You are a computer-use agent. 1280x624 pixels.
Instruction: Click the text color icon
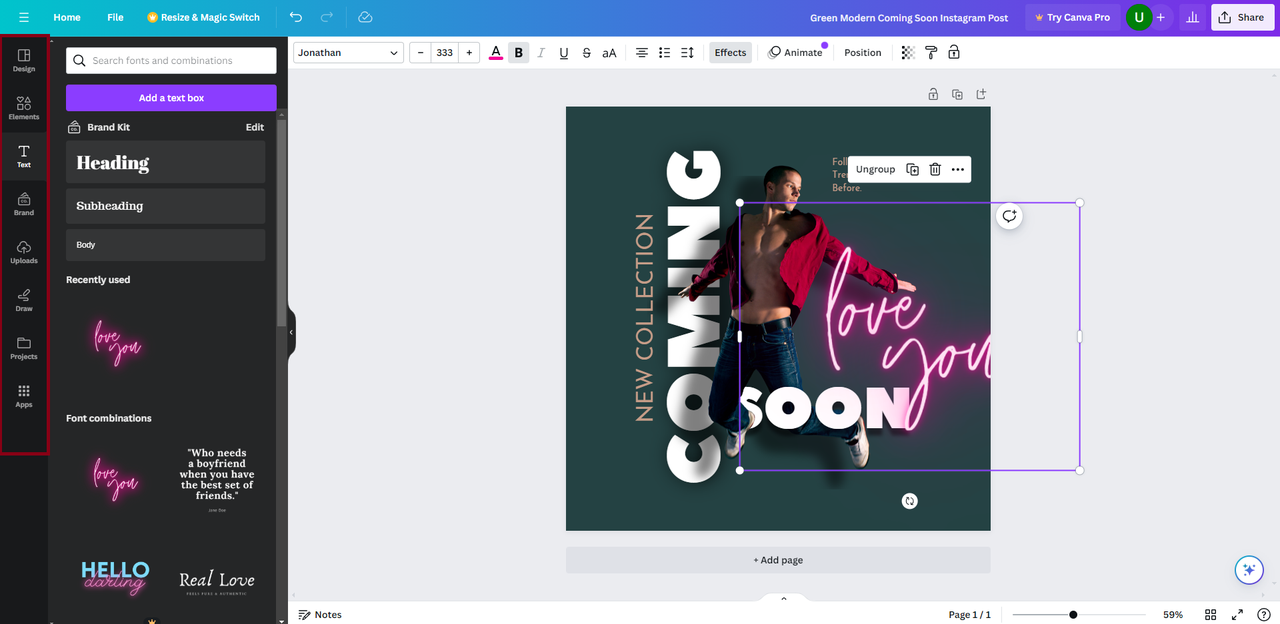point(496,53)
